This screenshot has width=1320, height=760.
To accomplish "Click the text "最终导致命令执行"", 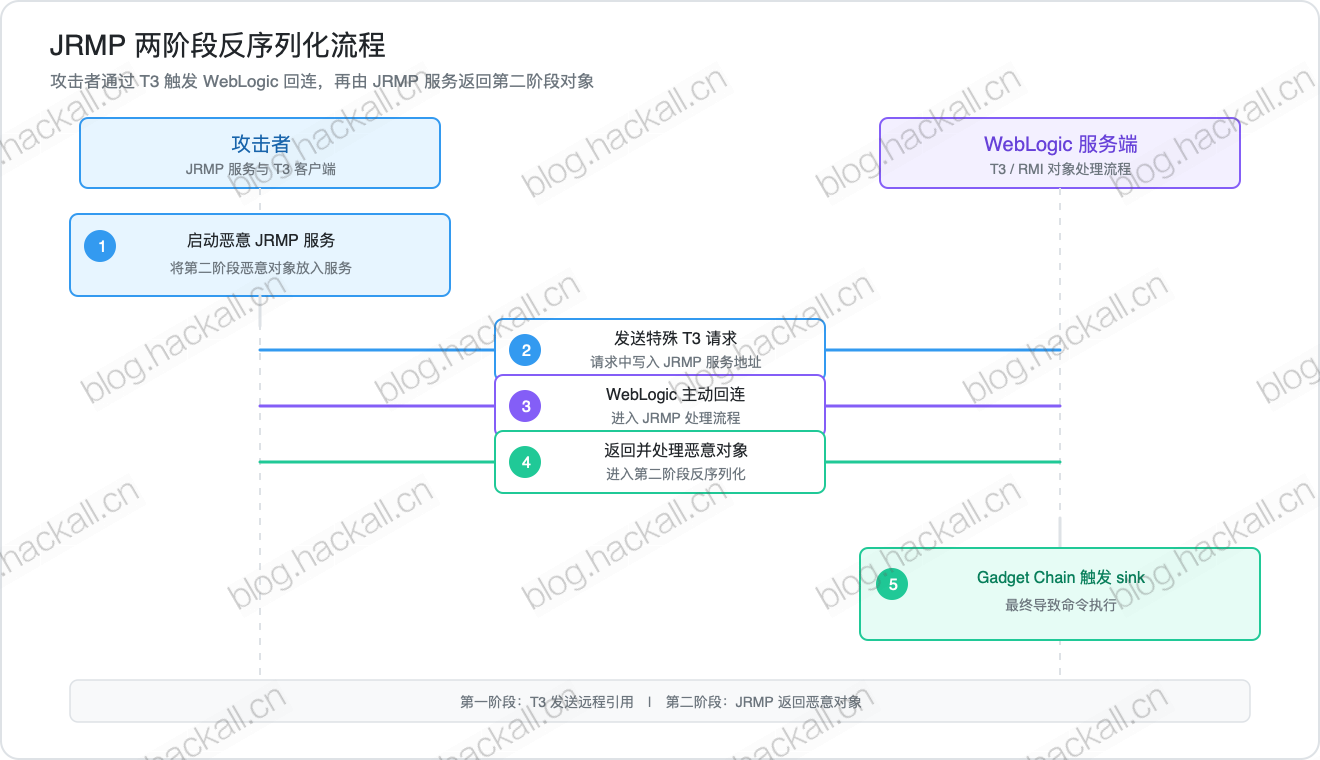I will 1060,605.
